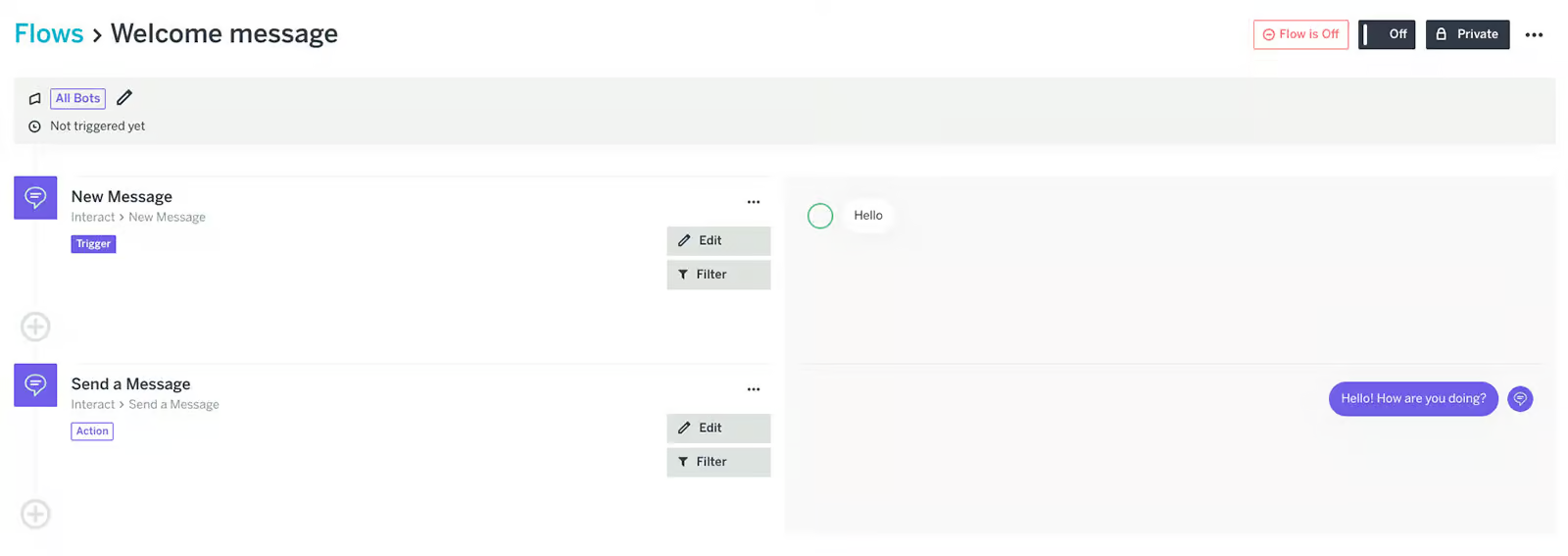Click the megaphone icon before All Bots
This screenshot has height=556, width=1568.
click(35, 99)
